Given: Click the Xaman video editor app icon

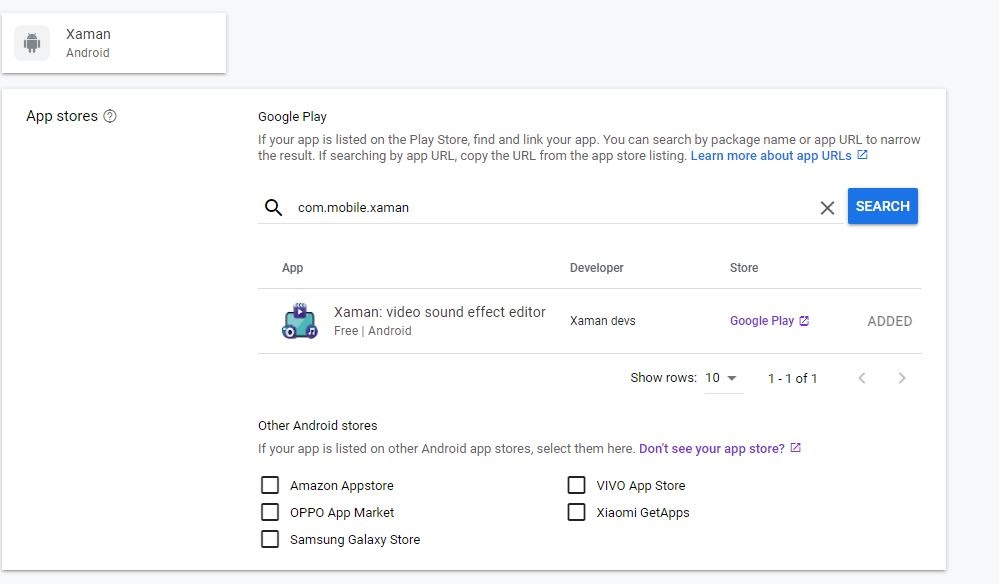Looking at the screenshot, I should tap(299, 321).
